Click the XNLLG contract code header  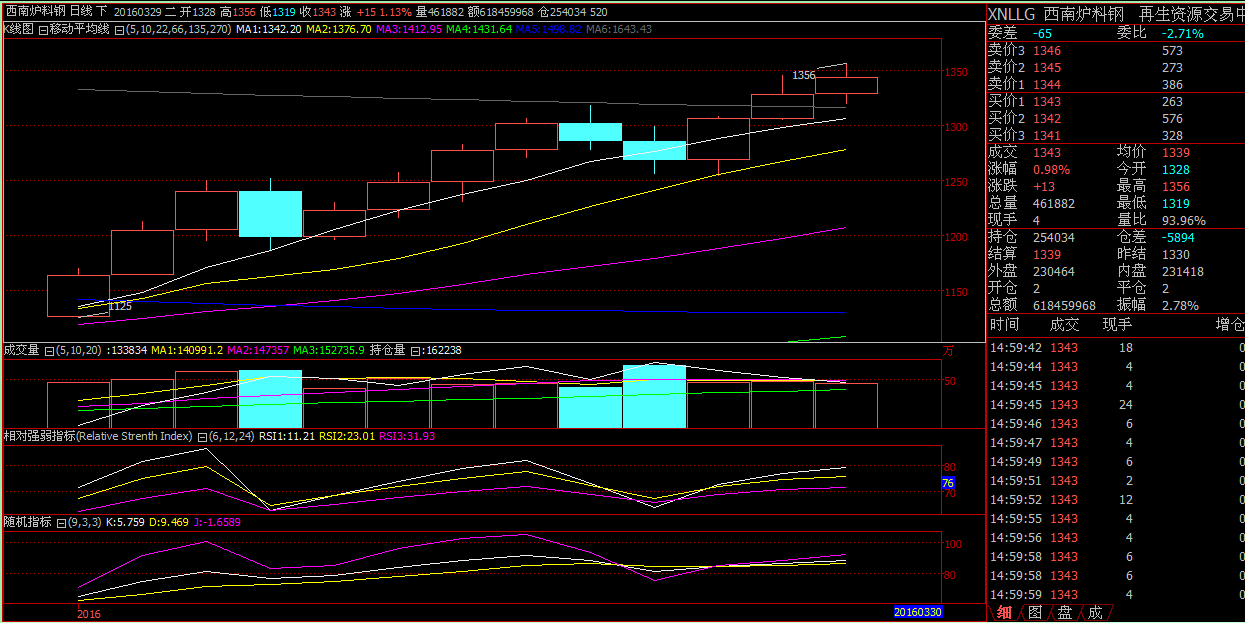point(1010,14)
